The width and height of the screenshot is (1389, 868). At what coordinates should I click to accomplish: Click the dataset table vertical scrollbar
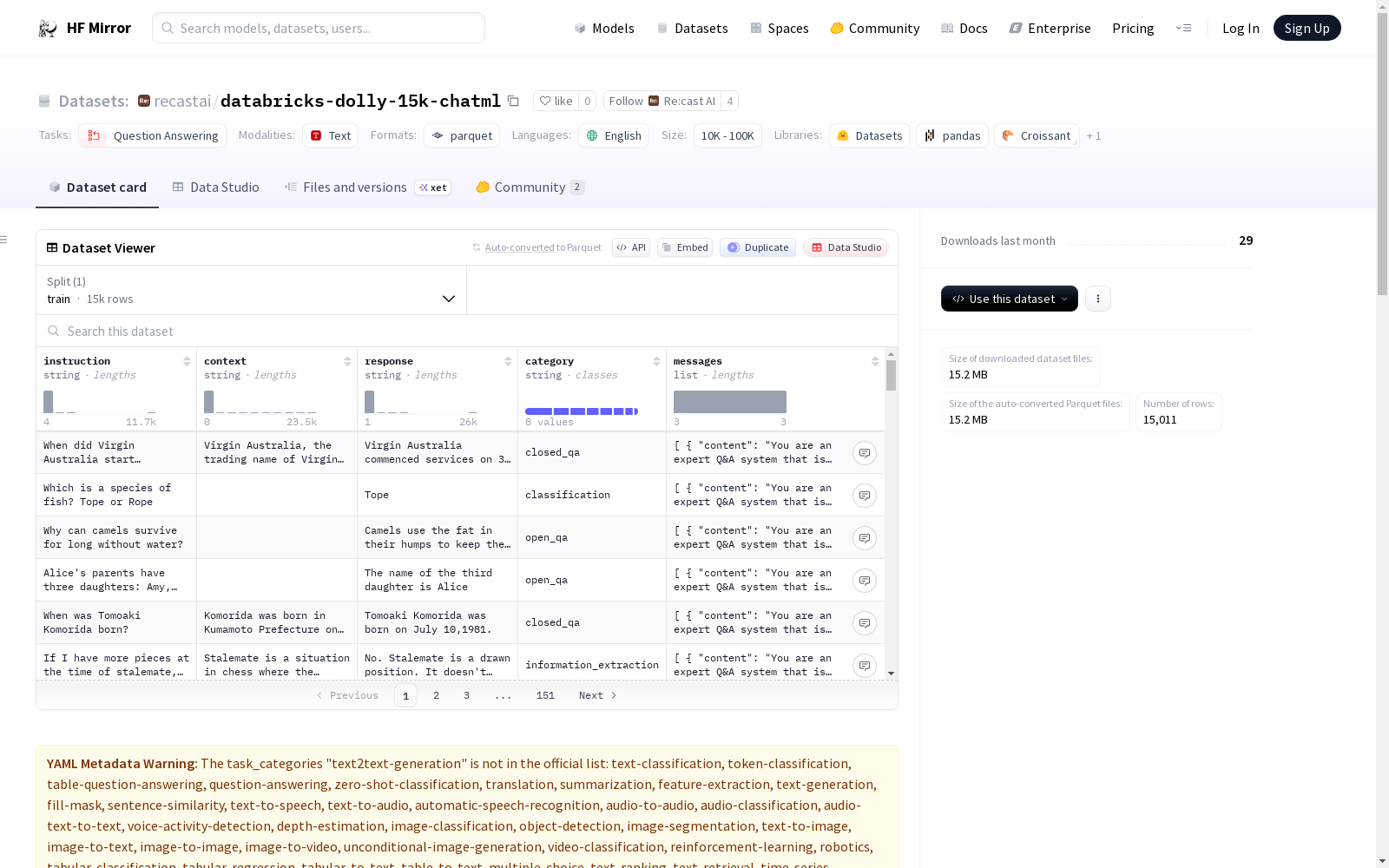(x=891, y=376)
